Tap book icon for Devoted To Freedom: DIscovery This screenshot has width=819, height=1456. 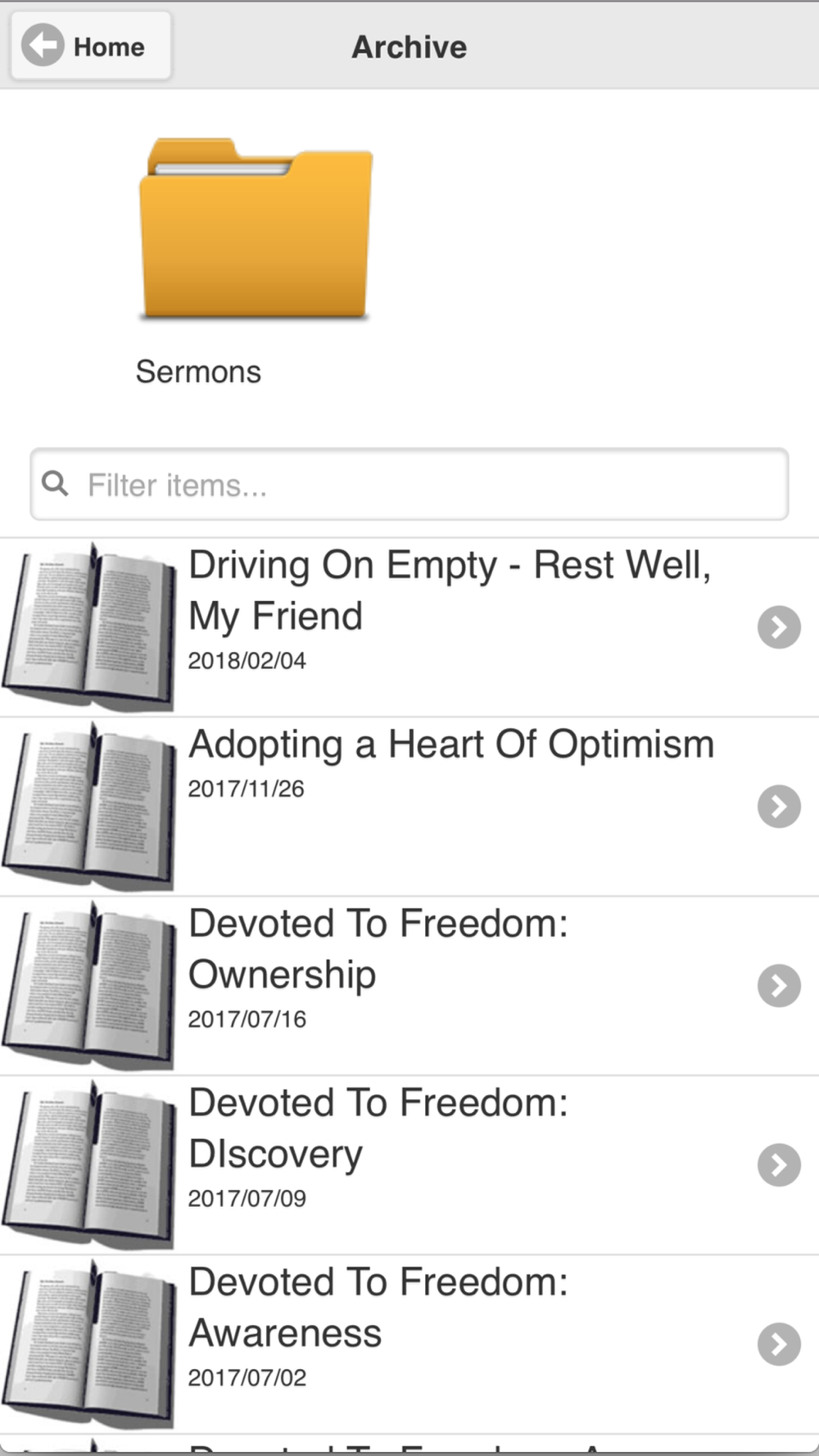(88, 1164)
